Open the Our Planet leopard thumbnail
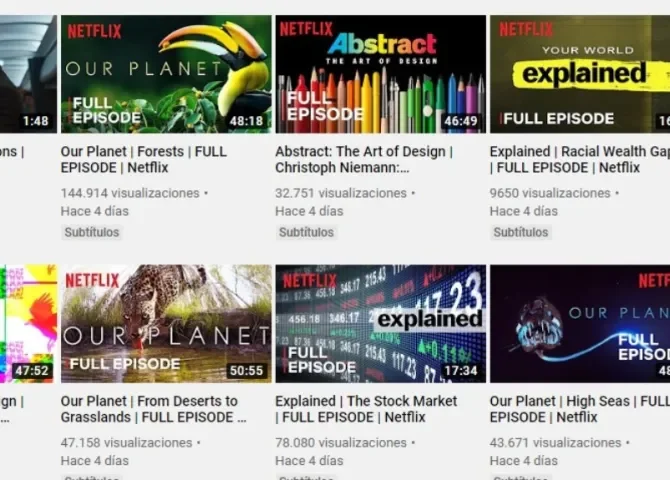Screen dimensions: 670x480 tap(166, 324)
